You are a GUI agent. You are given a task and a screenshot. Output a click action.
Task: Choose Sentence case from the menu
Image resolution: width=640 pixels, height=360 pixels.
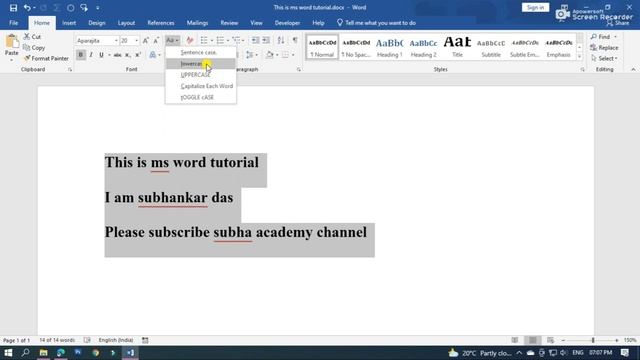point(201,53)
